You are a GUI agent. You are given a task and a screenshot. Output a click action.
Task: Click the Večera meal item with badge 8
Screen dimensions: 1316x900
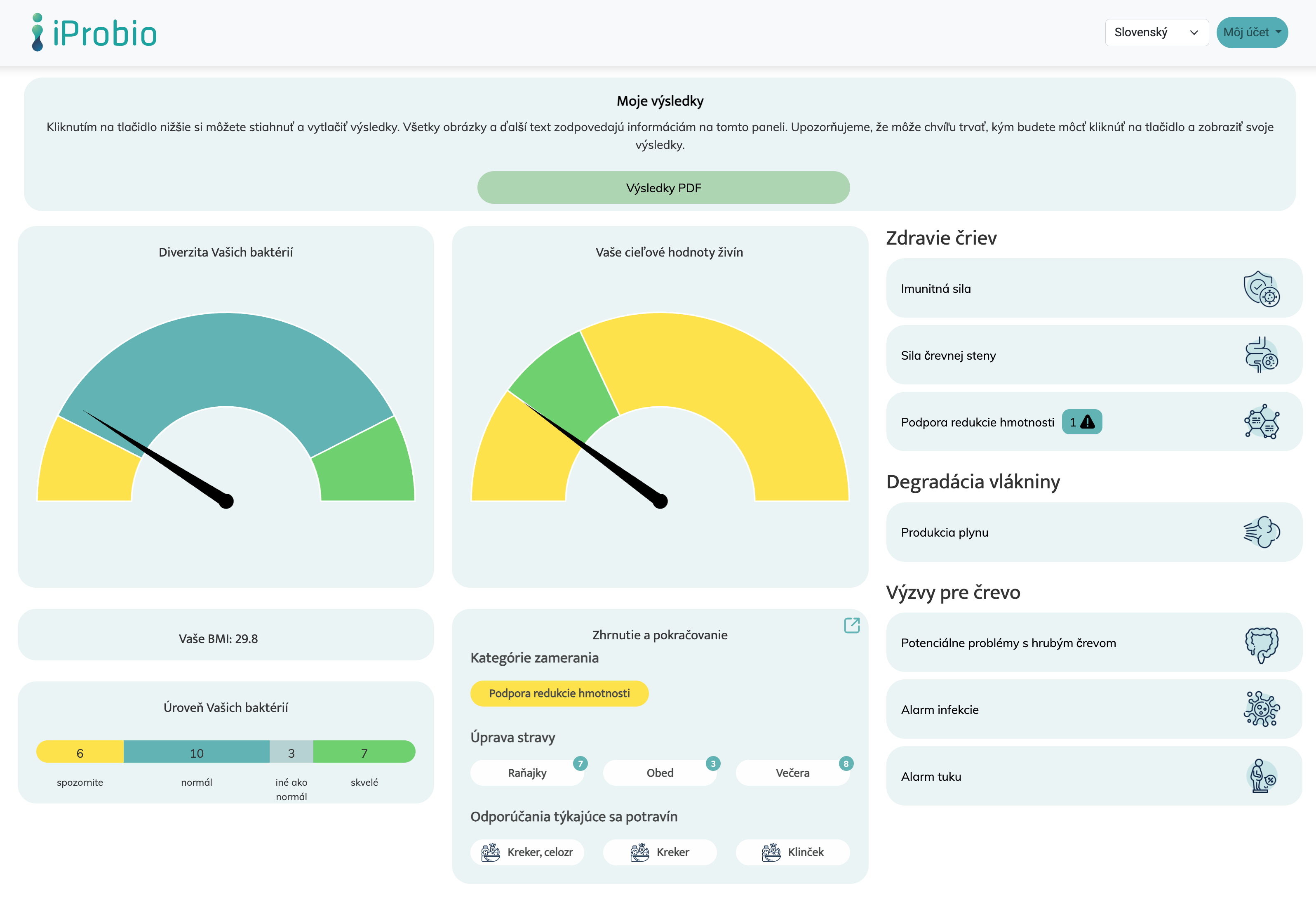coord(793,772)
